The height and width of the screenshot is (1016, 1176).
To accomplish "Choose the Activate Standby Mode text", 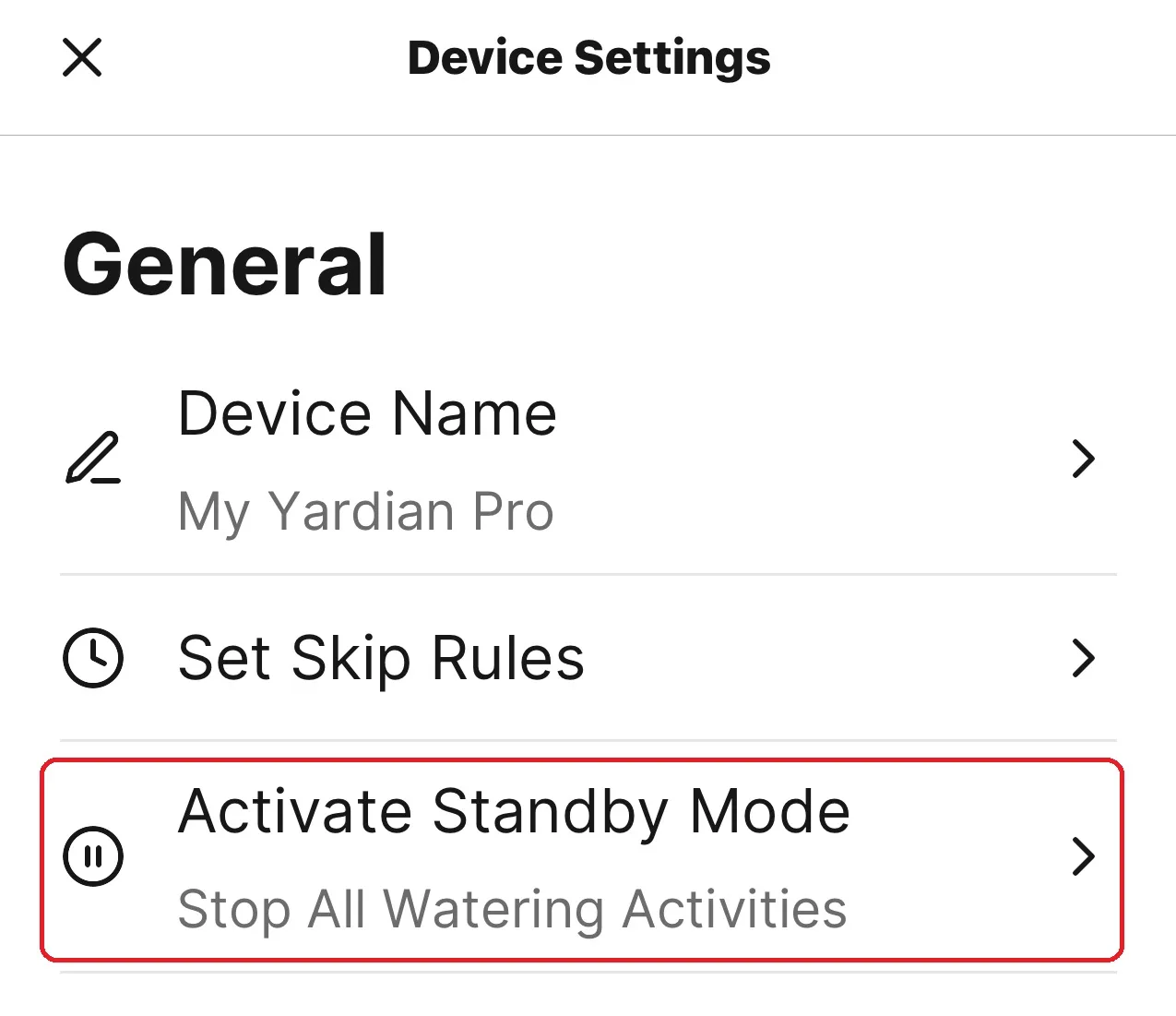I will (x=514, y=812).
